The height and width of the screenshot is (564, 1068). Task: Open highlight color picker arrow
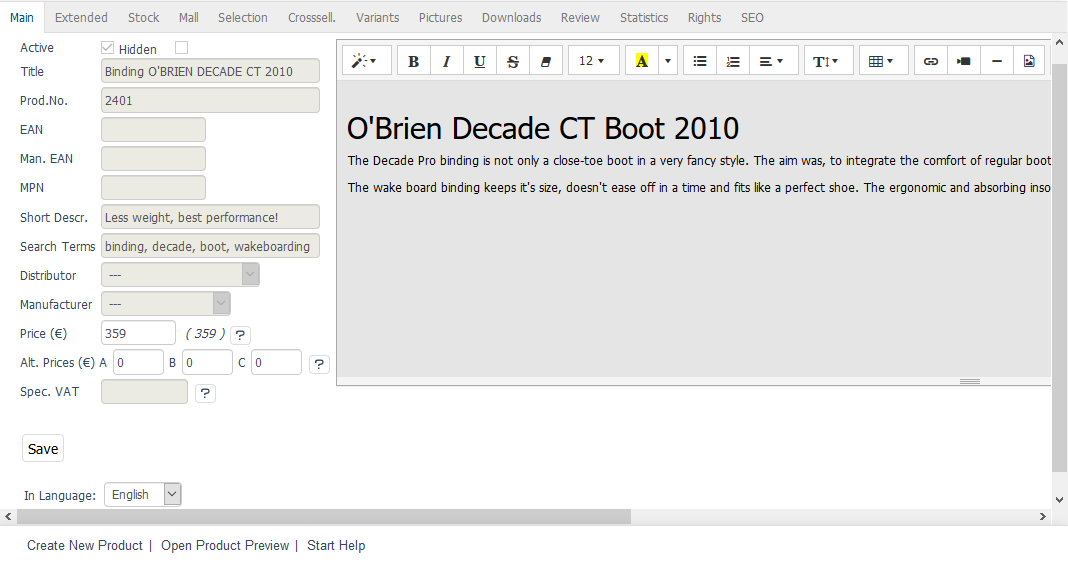tap(668, 61)
